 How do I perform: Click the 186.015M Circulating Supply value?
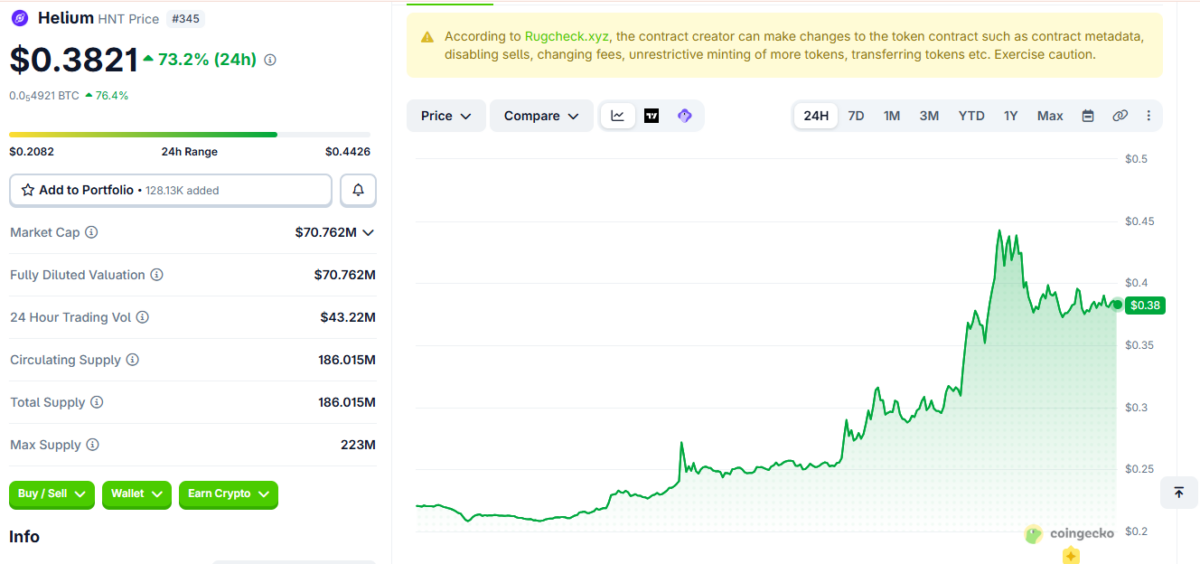click(347, 360)
